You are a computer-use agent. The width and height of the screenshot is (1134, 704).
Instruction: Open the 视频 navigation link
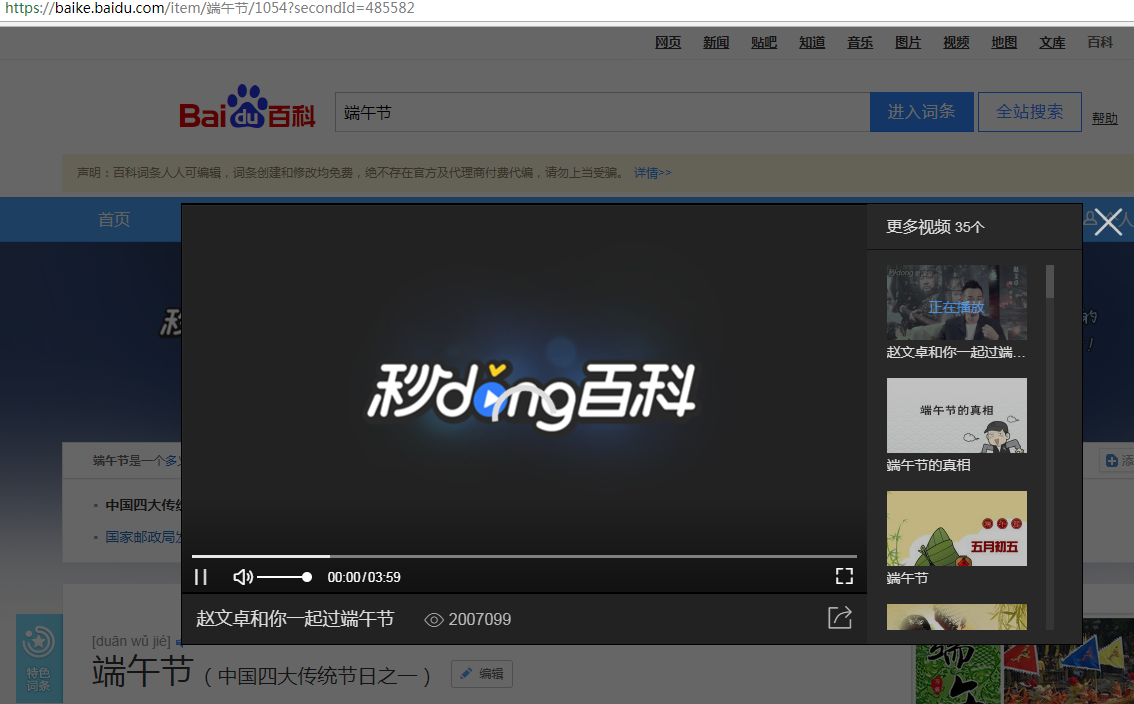(956, 43)
